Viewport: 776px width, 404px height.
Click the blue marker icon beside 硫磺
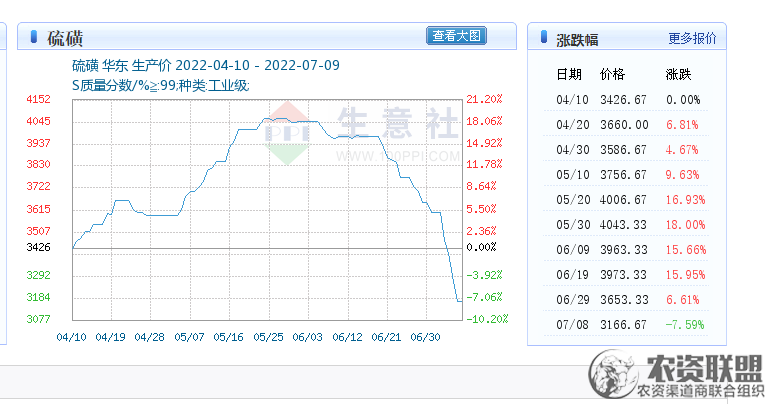[34, 38]
